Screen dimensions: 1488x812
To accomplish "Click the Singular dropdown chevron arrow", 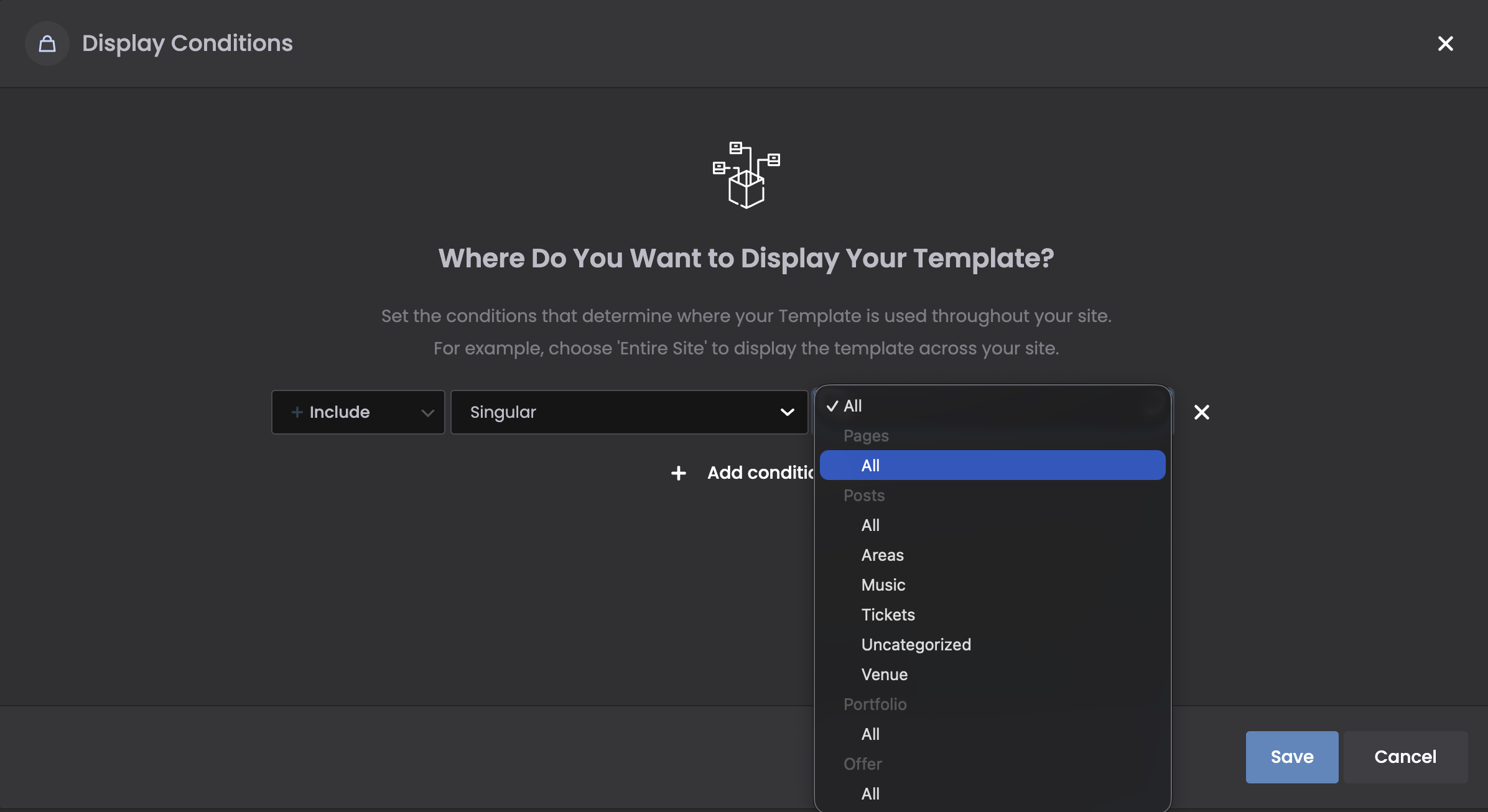I will click(x=787, y=412).
